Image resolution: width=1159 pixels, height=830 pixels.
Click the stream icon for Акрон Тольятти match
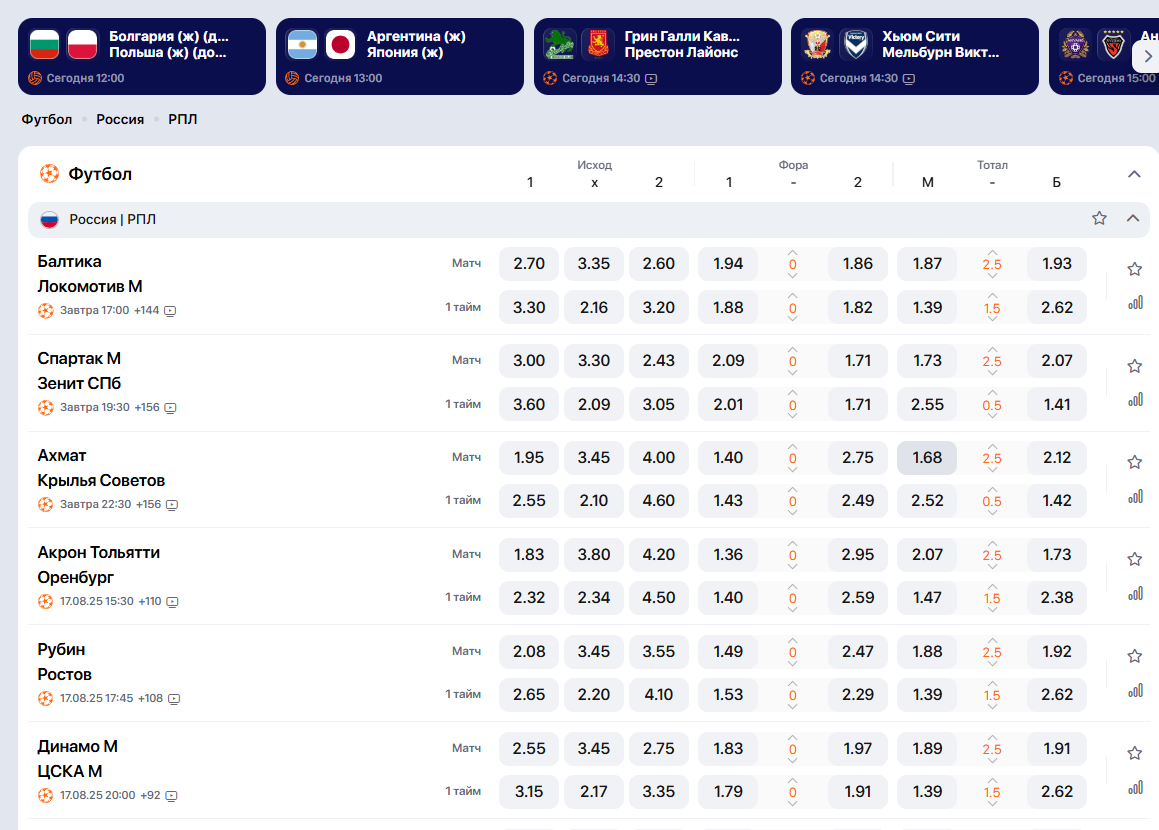(x=172, y=602)
